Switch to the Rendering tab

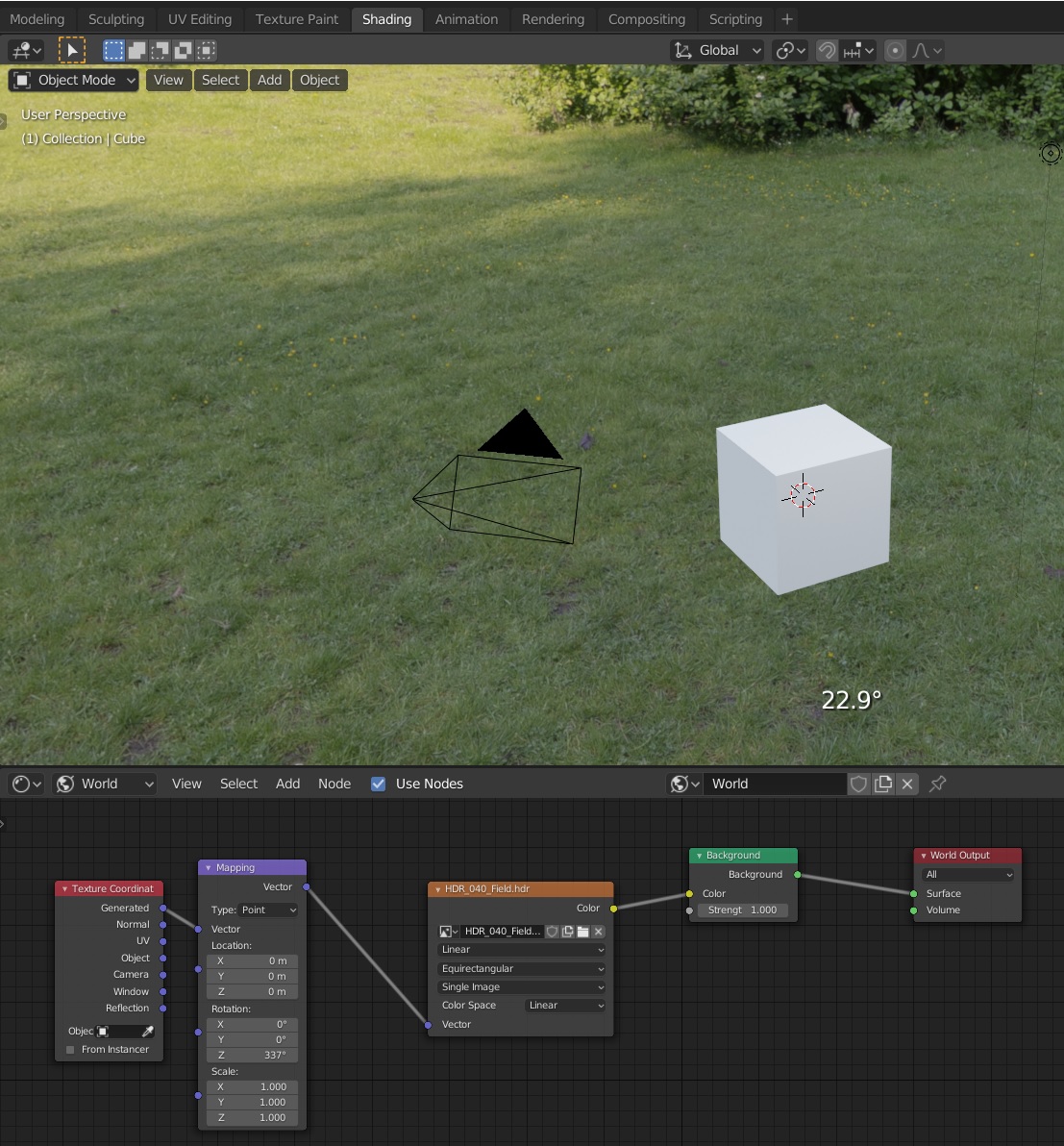[553, 18]
